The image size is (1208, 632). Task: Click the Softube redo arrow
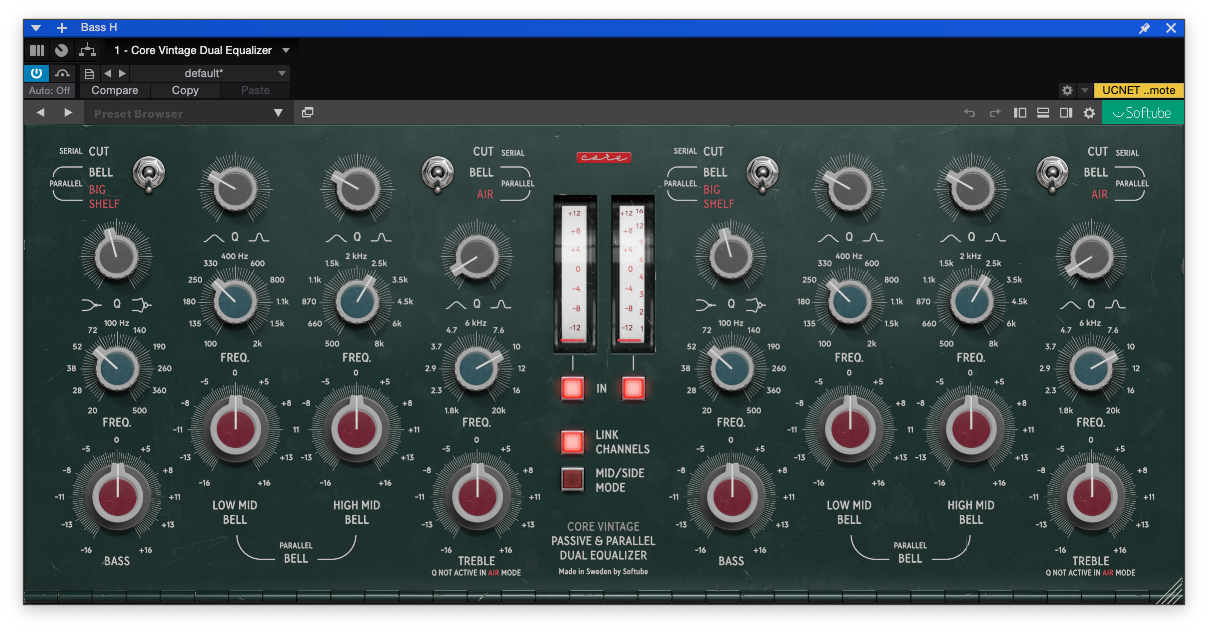point(994,113)
